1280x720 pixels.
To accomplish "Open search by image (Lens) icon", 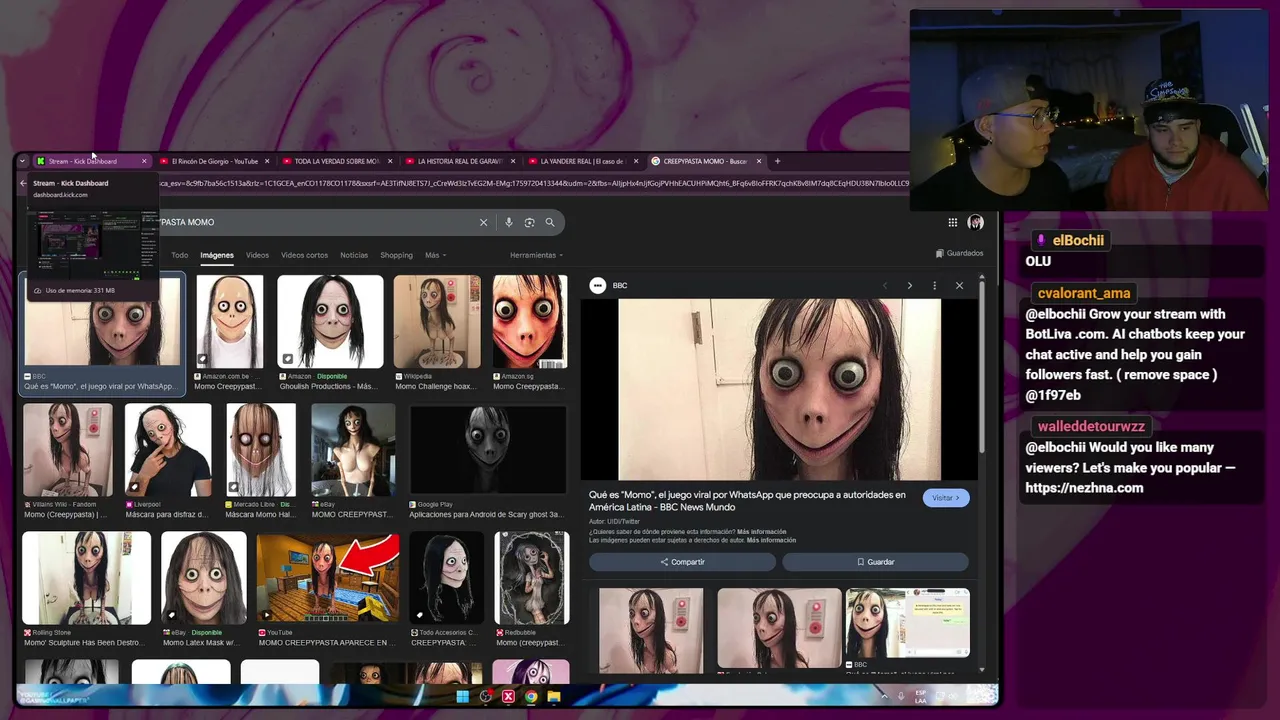I will pos(529,222).
